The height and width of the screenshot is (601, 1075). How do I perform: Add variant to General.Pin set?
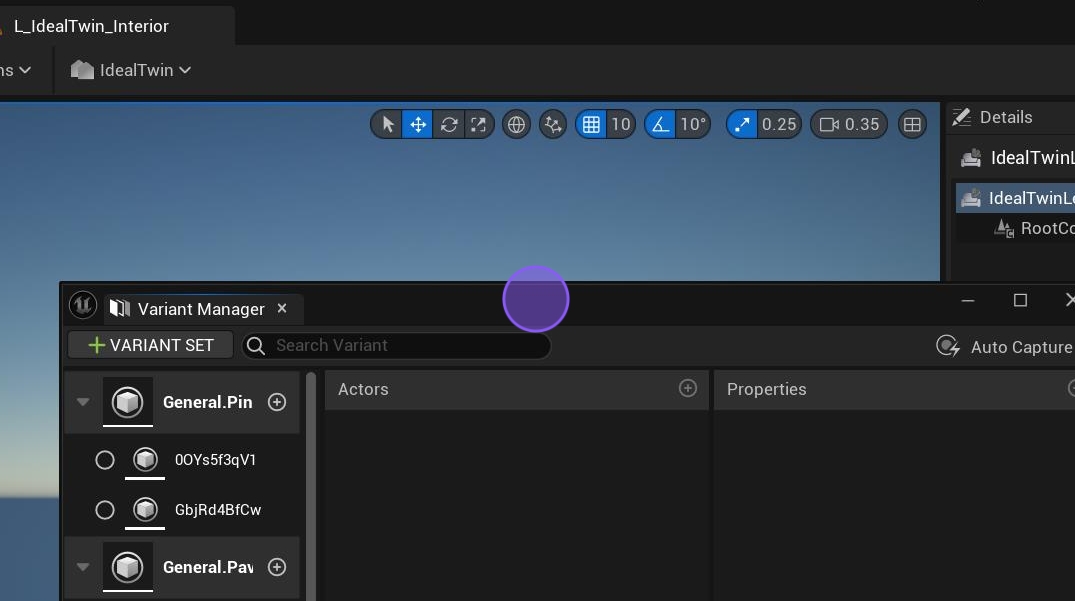point(277,402)
